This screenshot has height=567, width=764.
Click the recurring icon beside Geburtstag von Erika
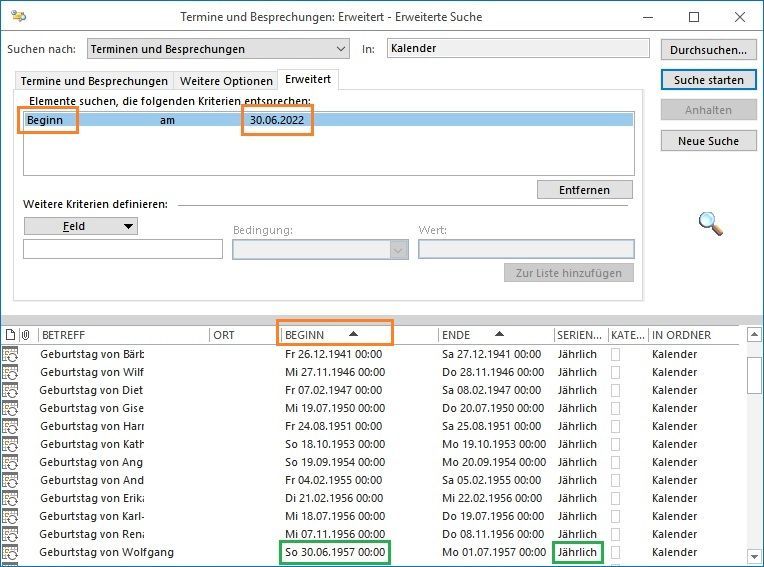(10, 498)
